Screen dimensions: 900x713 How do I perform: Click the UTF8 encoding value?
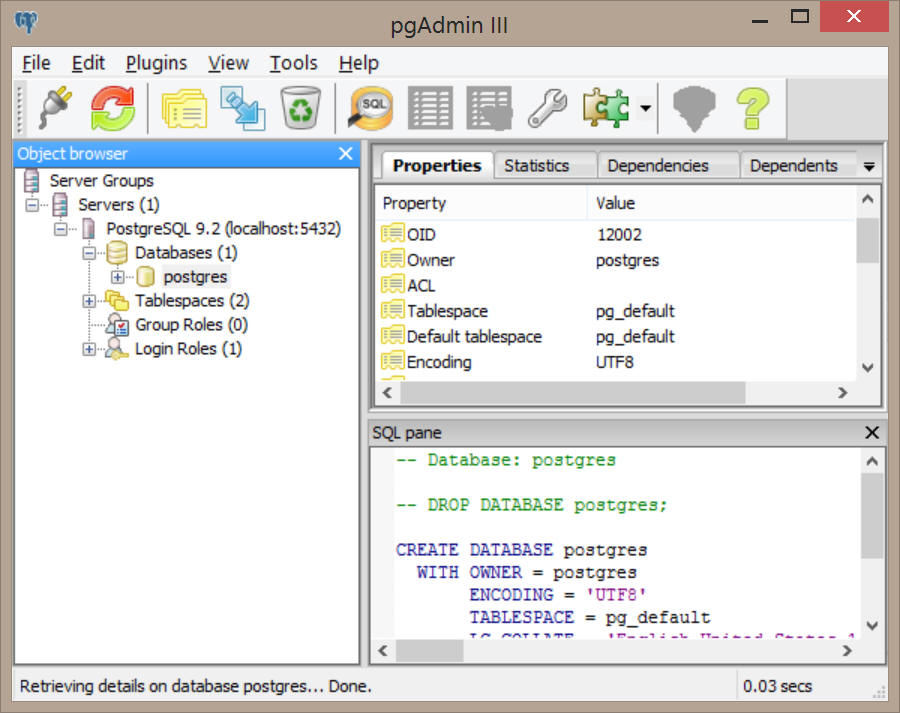tap(614, 362)
